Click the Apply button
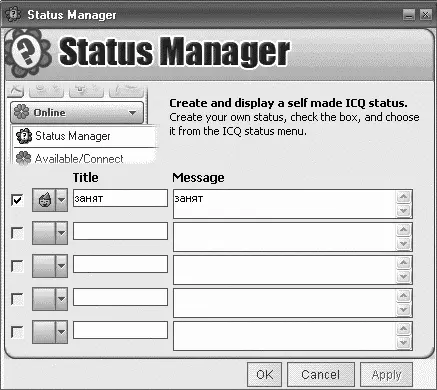437x390 pixels. [x=386, y=375]
